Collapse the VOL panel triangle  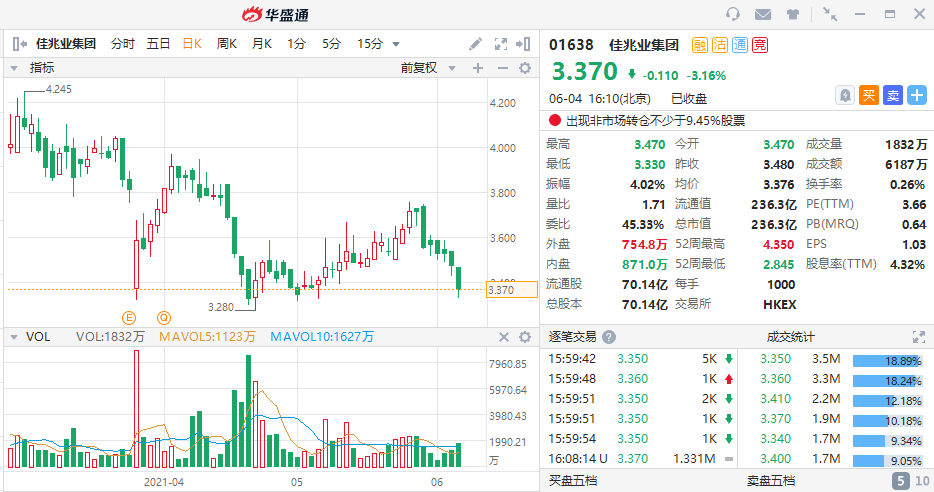(x=14, y=337)
